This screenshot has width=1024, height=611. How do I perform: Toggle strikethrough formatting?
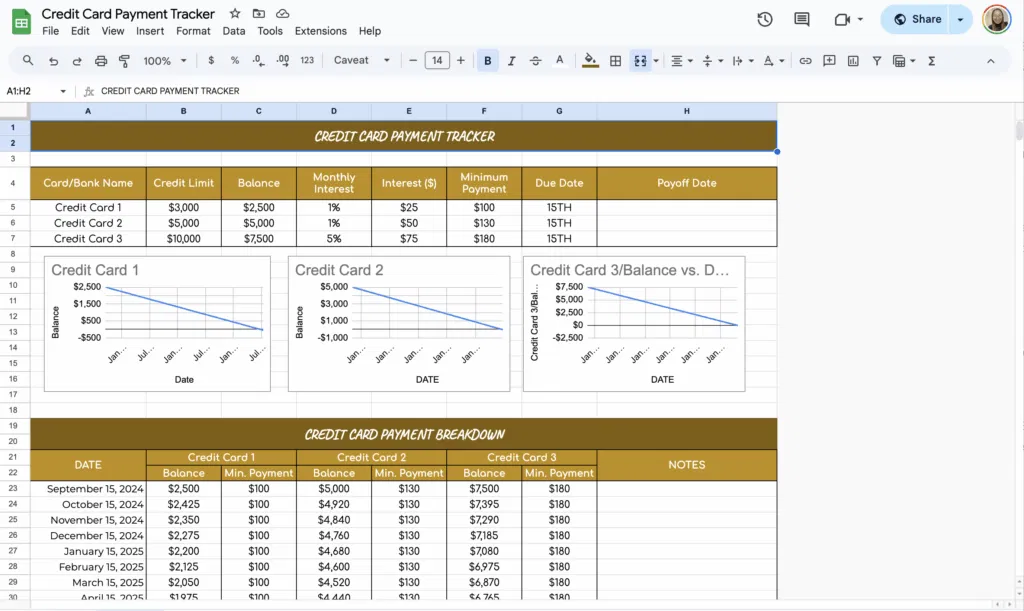coord(535,60)
